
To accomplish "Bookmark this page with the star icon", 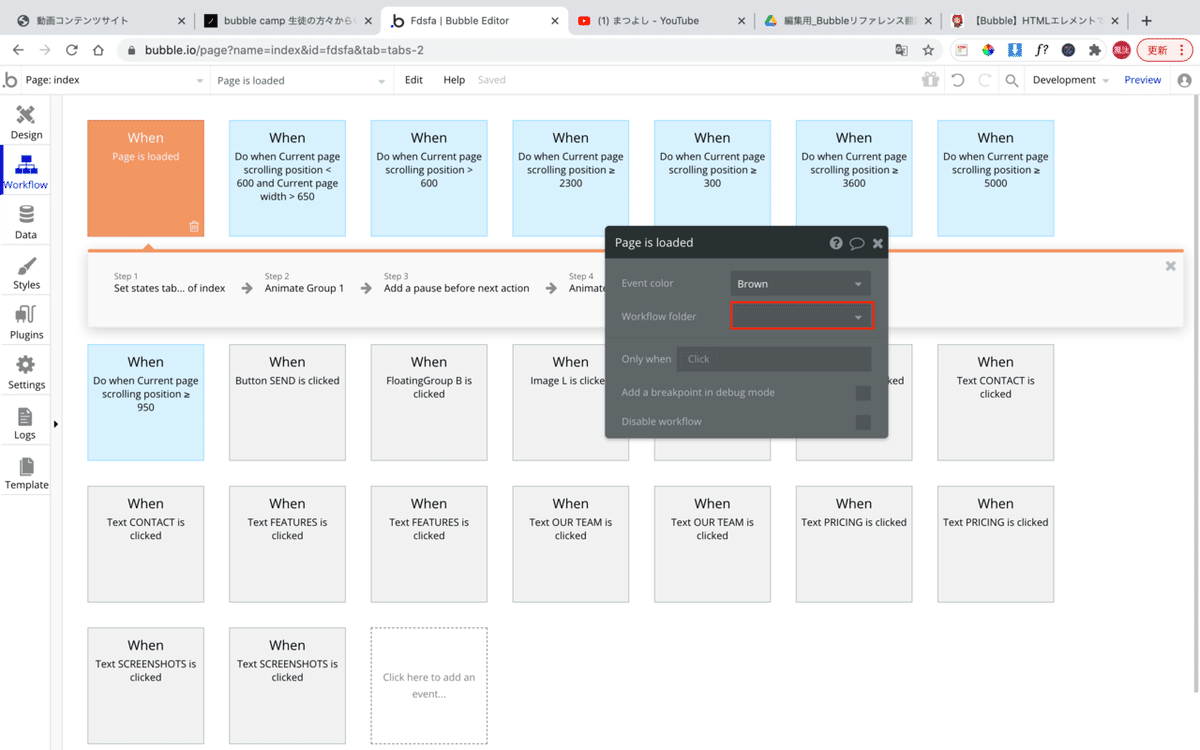I will point(928,50).
